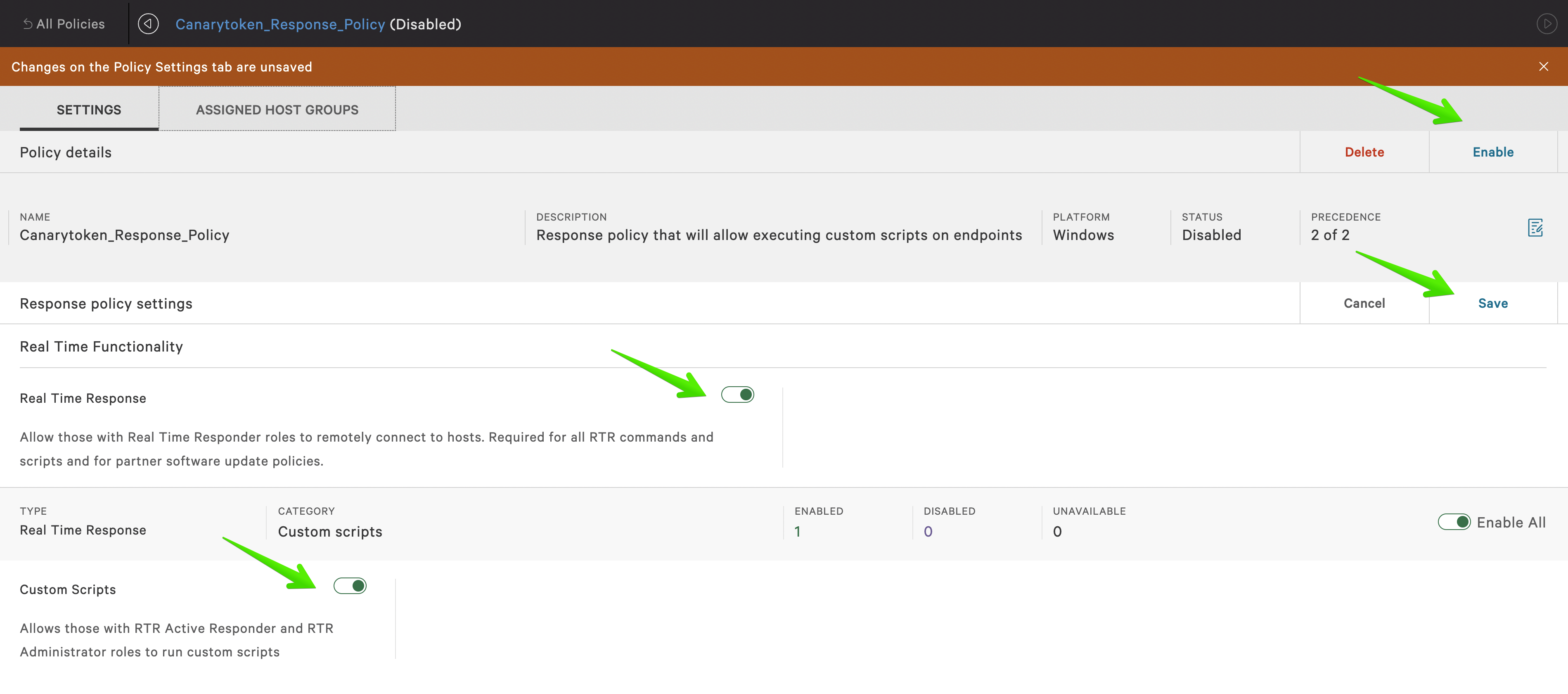Delete the Canarytoken_Response_Policy
Viewport: 1568px width, 694px height.
(x=1364, y=152)
